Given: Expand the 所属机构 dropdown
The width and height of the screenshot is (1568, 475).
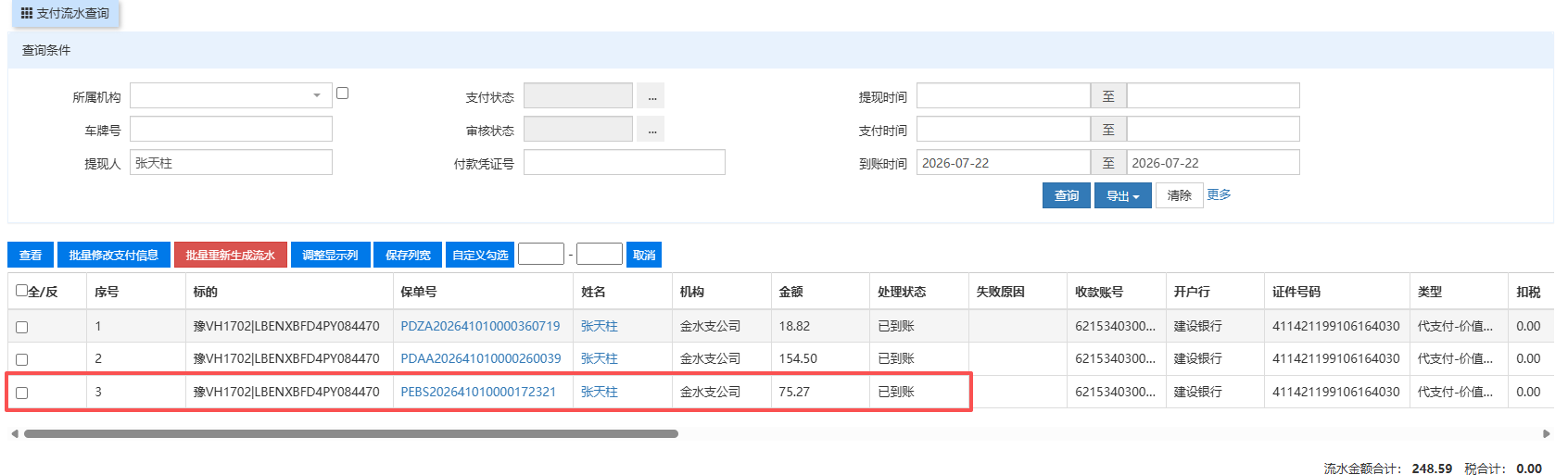Looking at the screenshot, I should coord(231,95).
